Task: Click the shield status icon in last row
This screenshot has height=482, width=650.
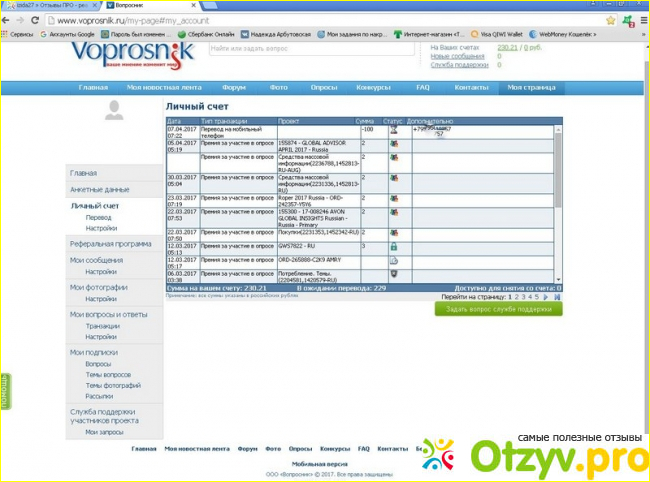Action: (393, 275)
